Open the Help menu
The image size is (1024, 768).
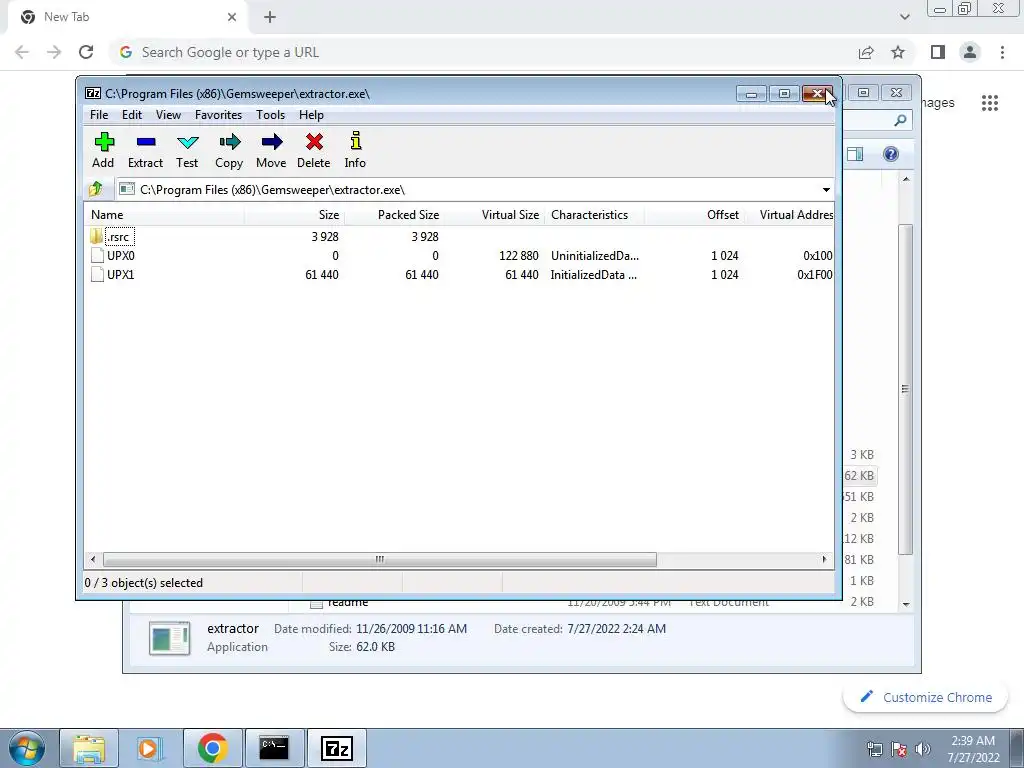(x=312, y=115)
